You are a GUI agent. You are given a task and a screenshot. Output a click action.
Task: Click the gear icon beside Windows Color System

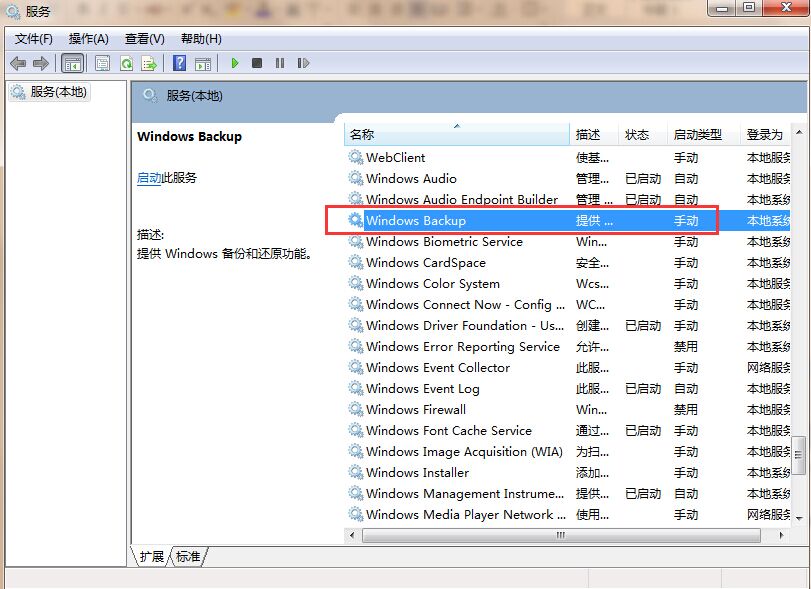click(x=356, y=283)
